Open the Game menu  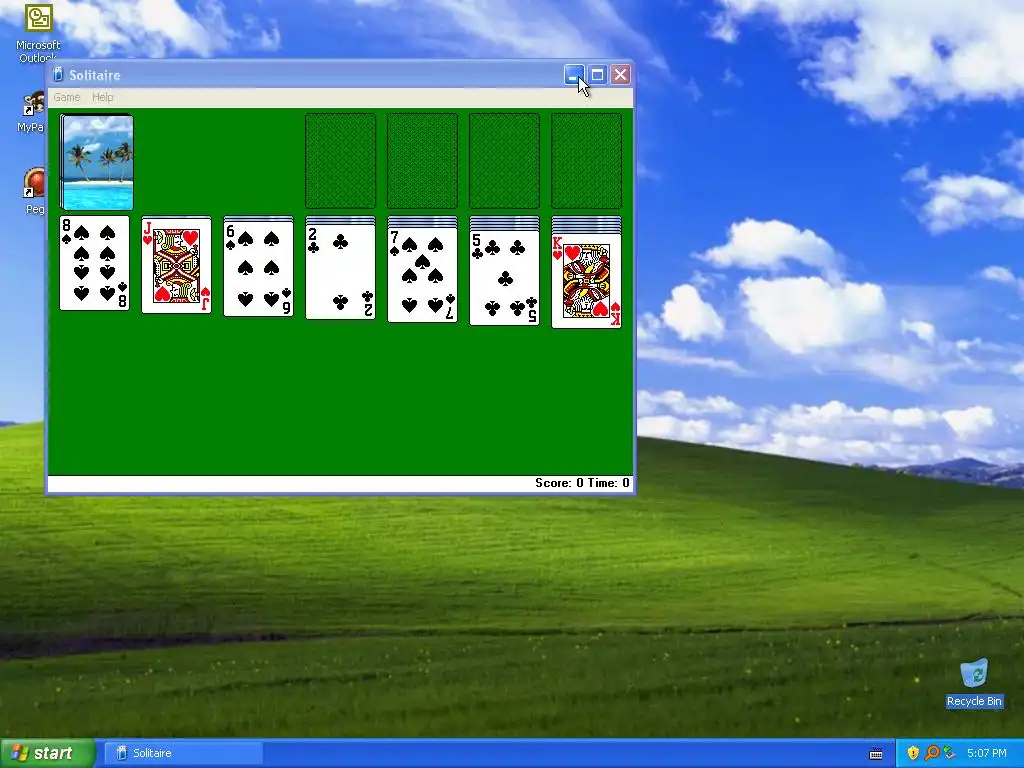[x=67, y=97]
